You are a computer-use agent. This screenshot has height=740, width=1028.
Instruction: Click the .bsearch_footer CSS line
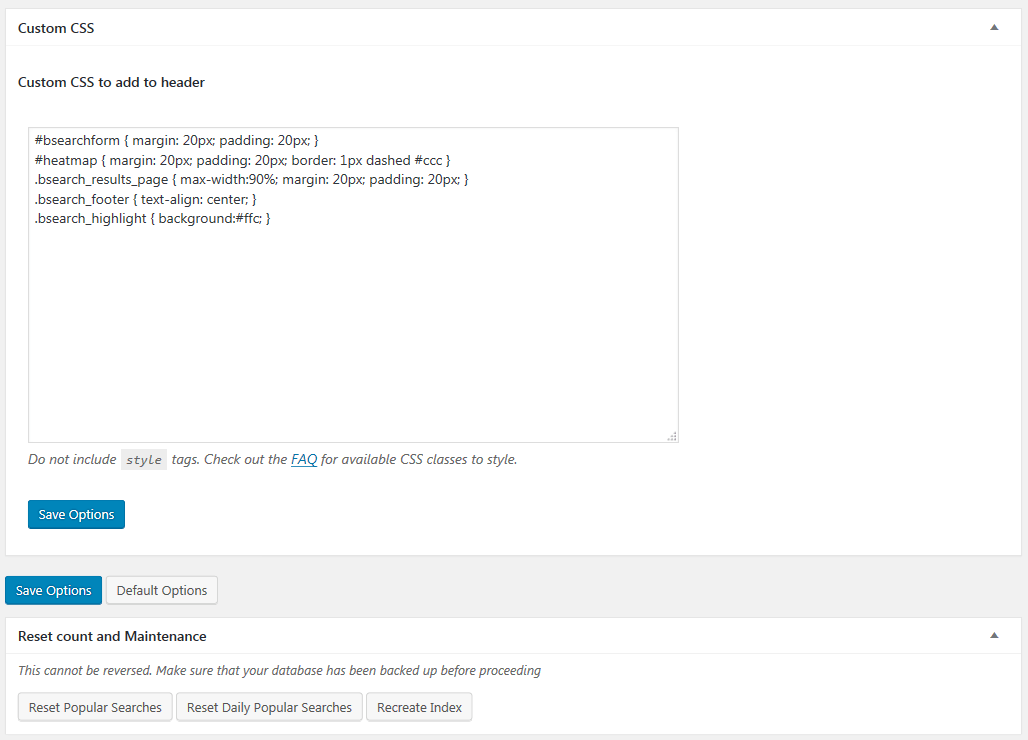pyautogui.click(x=145, y=199)
